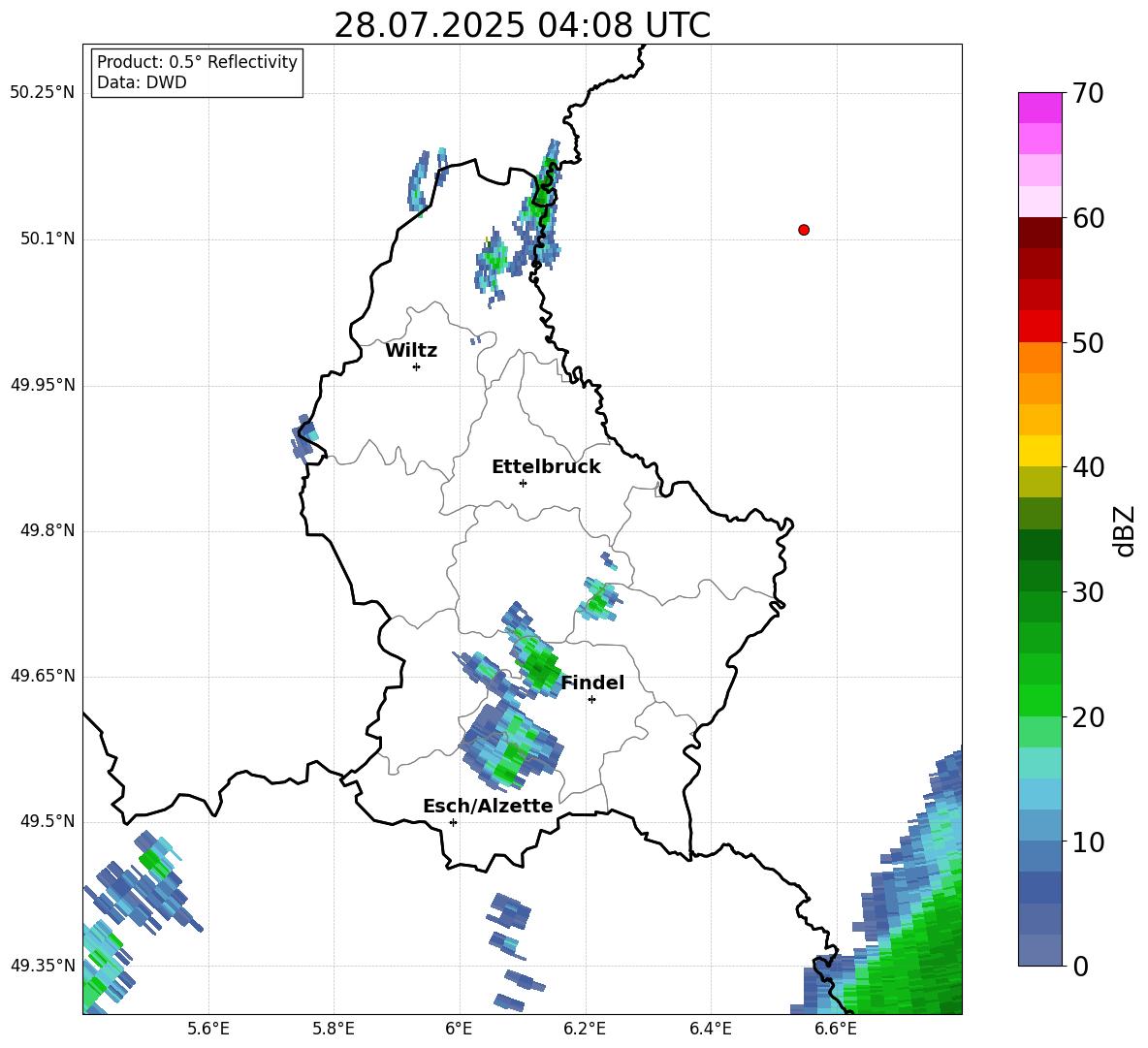1148x1048 pixels.
Task: Click the Esch/Alzette station cross marker
Action: pyautogui.click(x=453, y=822)
